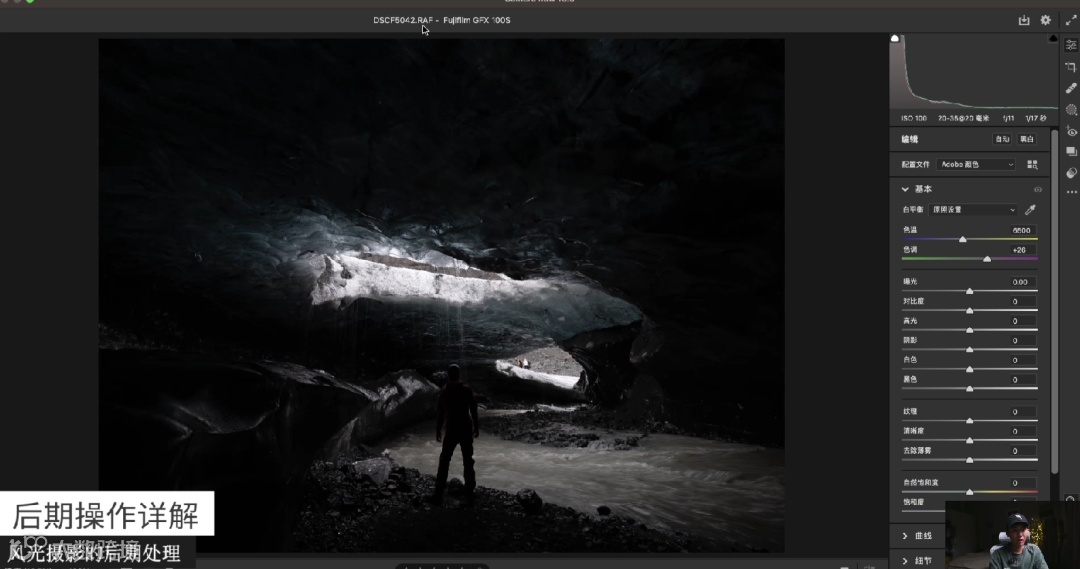The image size is (1080, 569).
Task: Toggle shadow clipping warning in histogram
Action: pyautogui.click(x=895, y=39)
